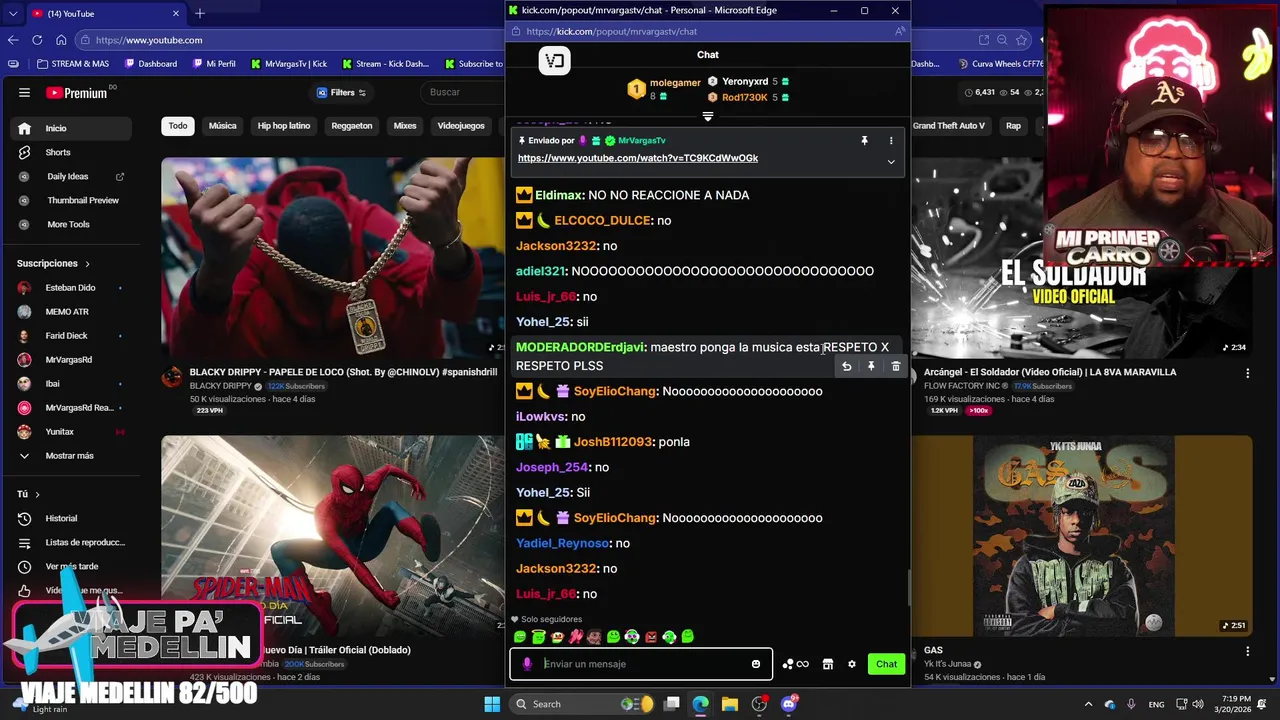Open Thumbnail Preview in sidebar
The height and width of the screenshot is (720, 1280).
click(x=70, y=200)
